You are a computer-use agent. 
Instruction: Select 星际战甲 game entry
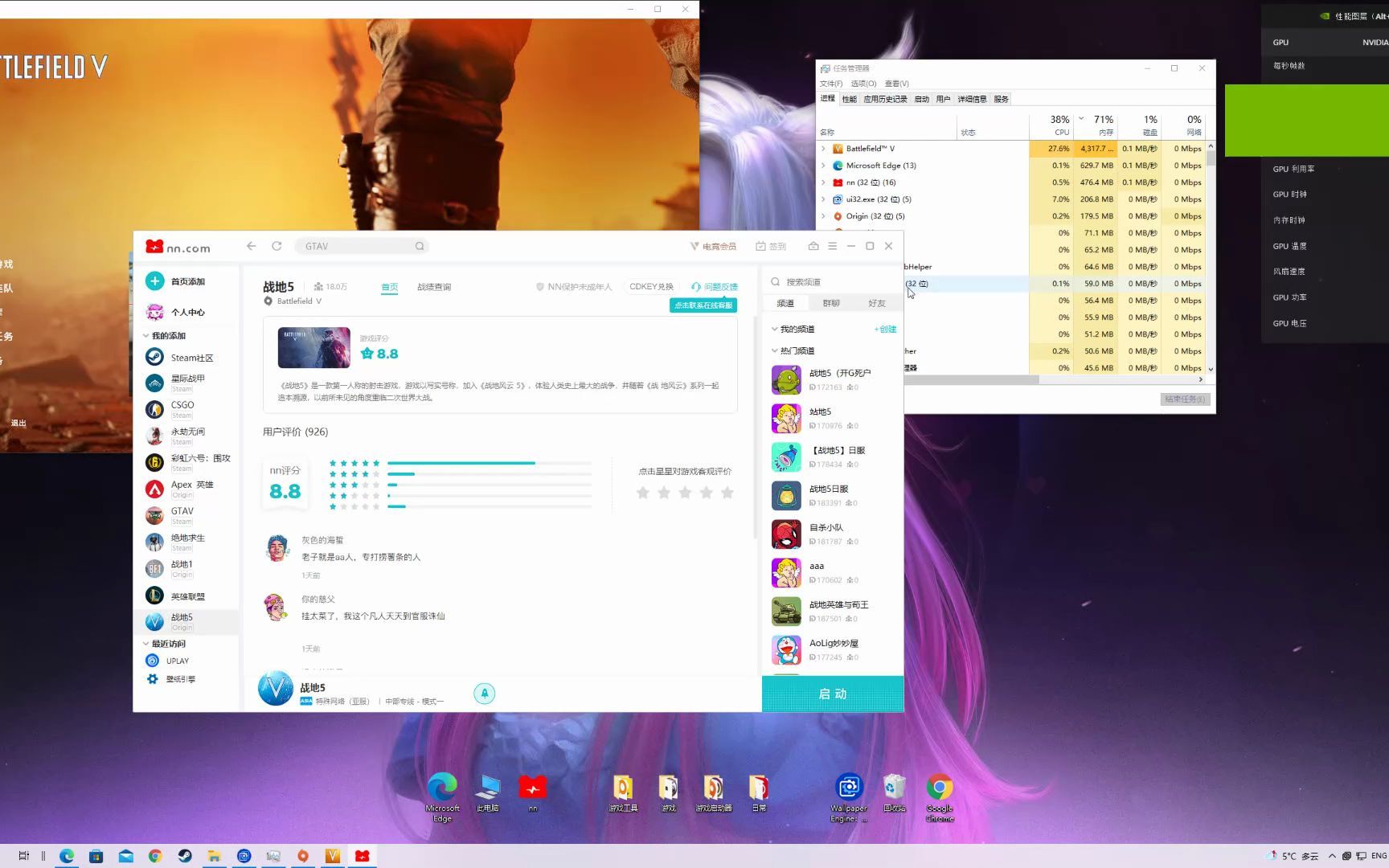(x=187, y=383)
